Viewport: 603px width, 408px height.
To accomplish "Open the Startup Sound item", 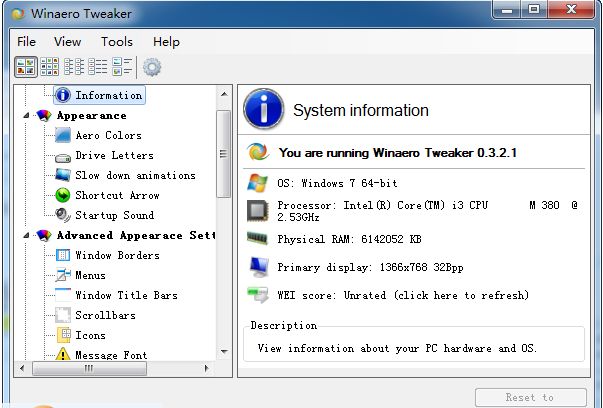I will pyautogui.click(x=114, y=215).
